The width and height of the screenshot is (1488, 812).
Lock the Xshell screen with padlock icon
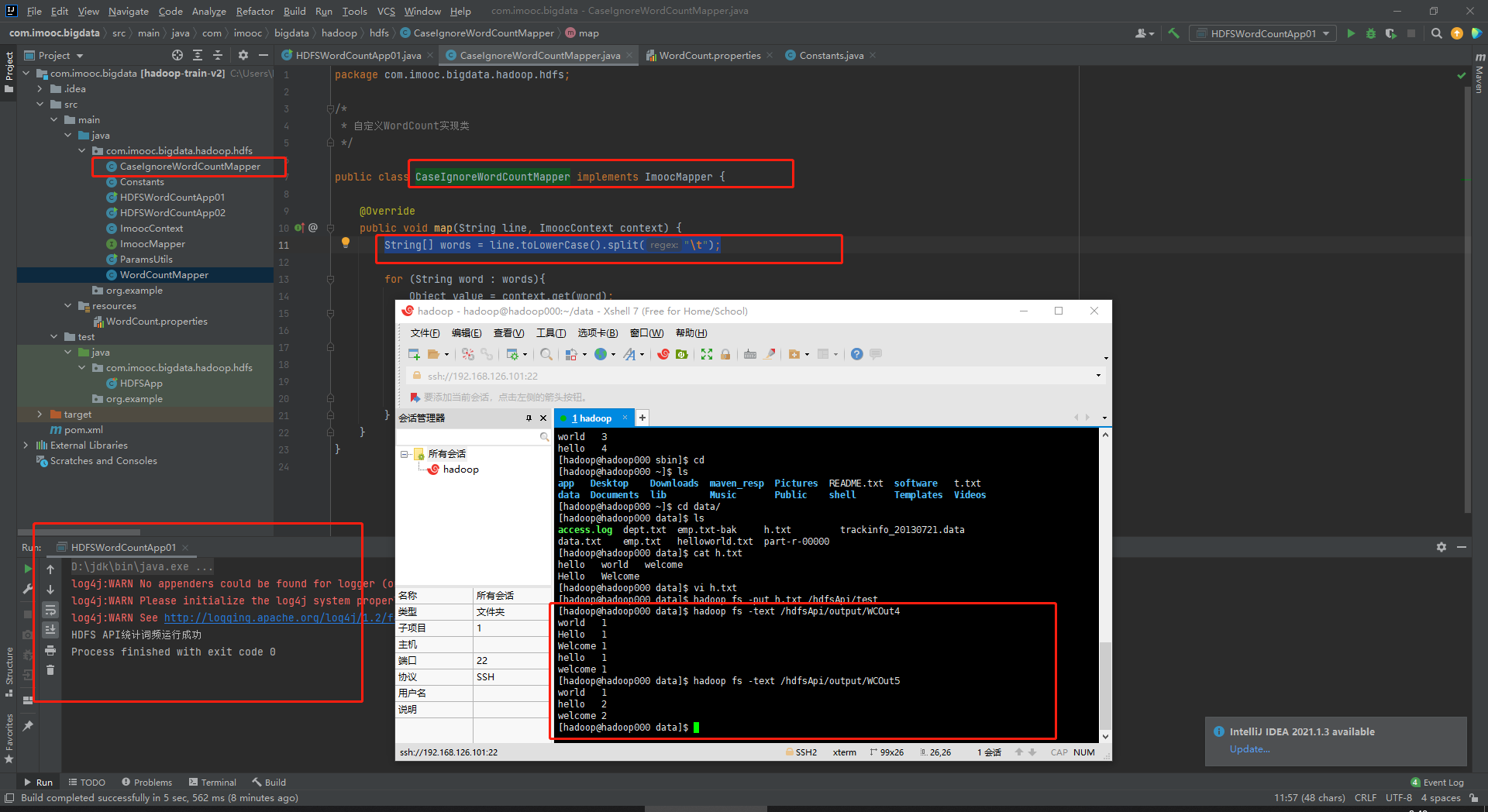[x=725, y=354]
